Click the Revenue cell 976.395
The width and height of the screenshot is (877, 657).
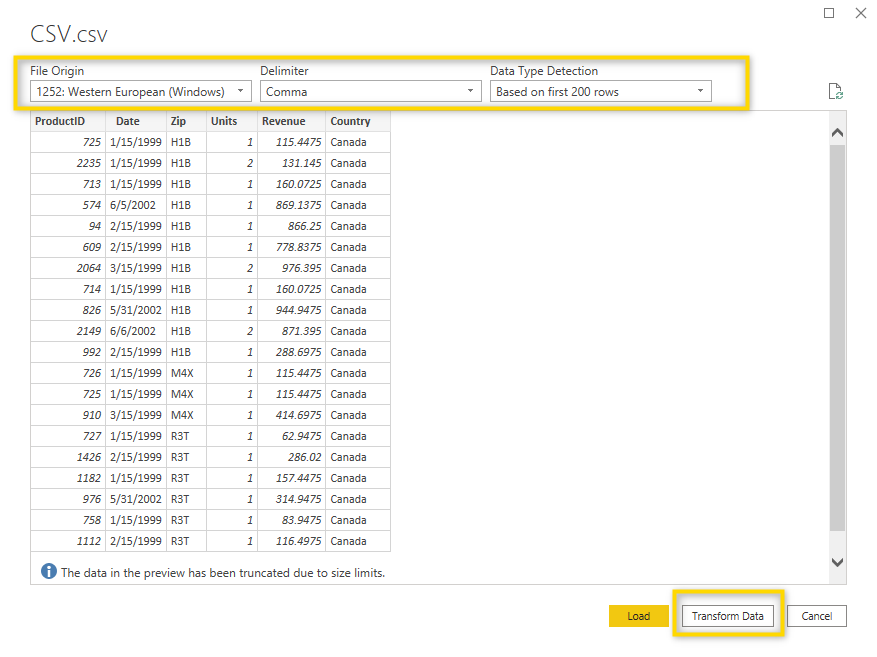pos(291,268)
